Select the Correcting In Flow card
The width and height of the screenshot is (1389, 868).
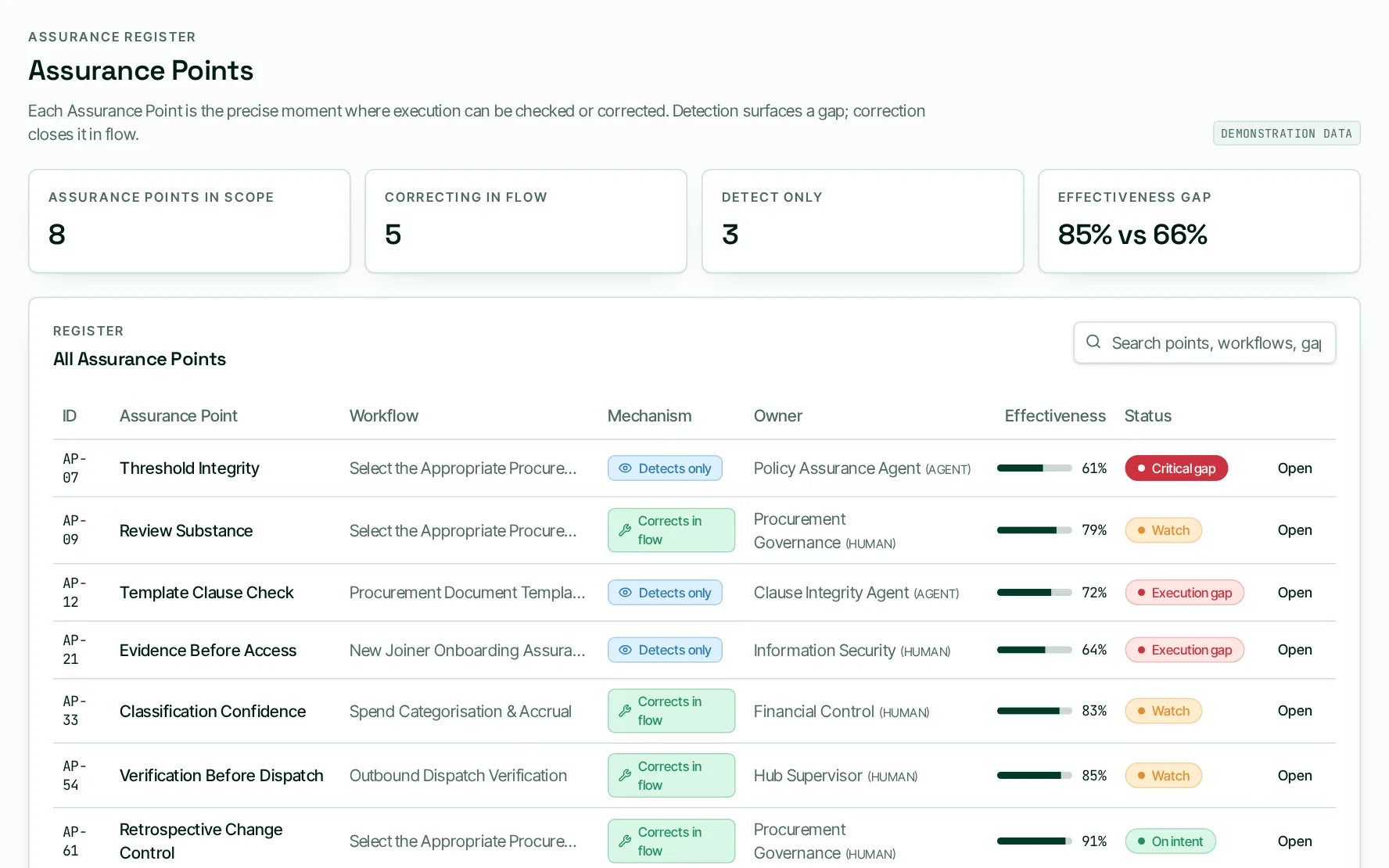click(x=526, y=221)
